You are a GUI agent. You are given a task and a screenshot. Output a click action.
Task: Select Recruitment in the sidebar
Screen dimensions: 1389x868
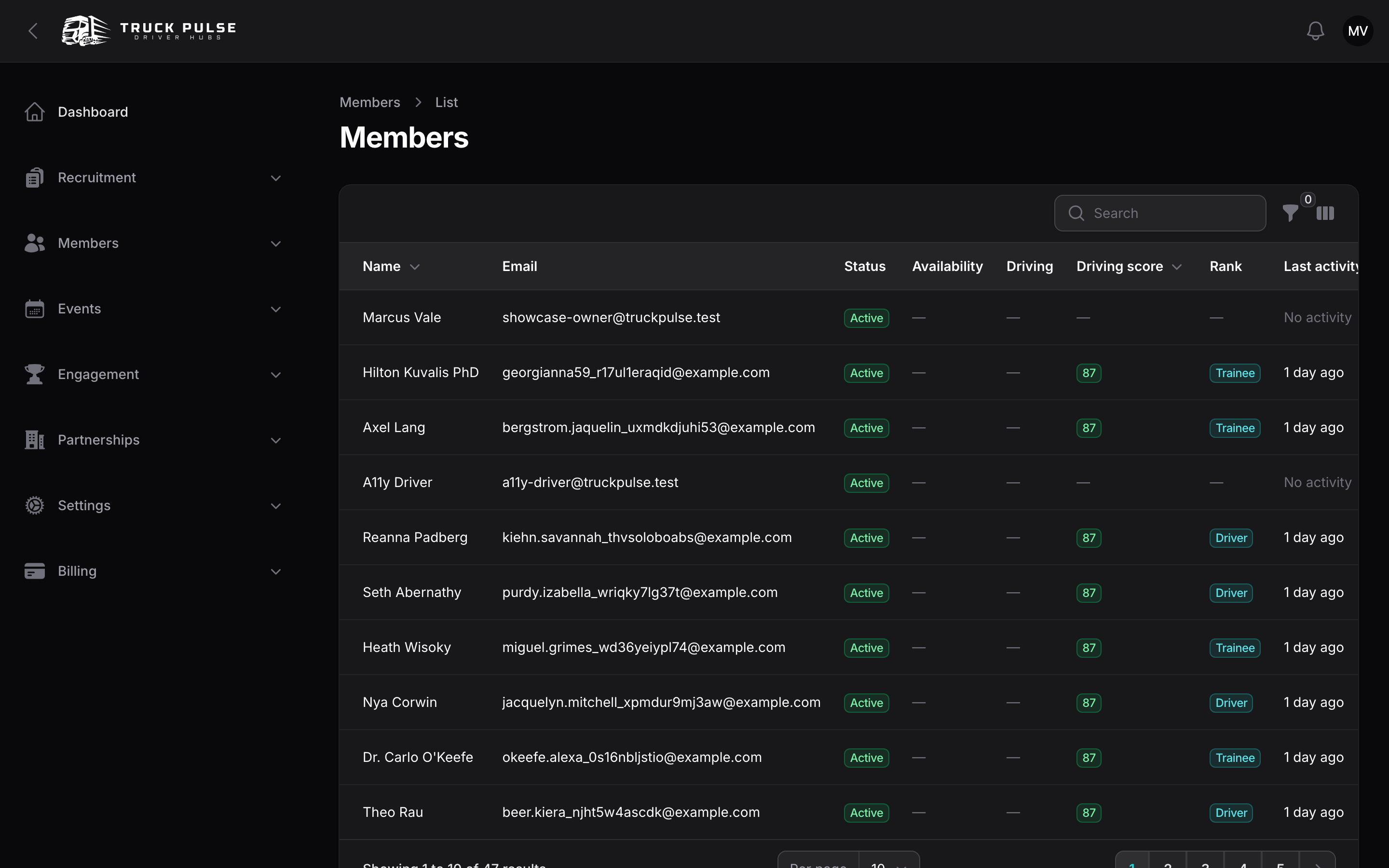(96, 177)
